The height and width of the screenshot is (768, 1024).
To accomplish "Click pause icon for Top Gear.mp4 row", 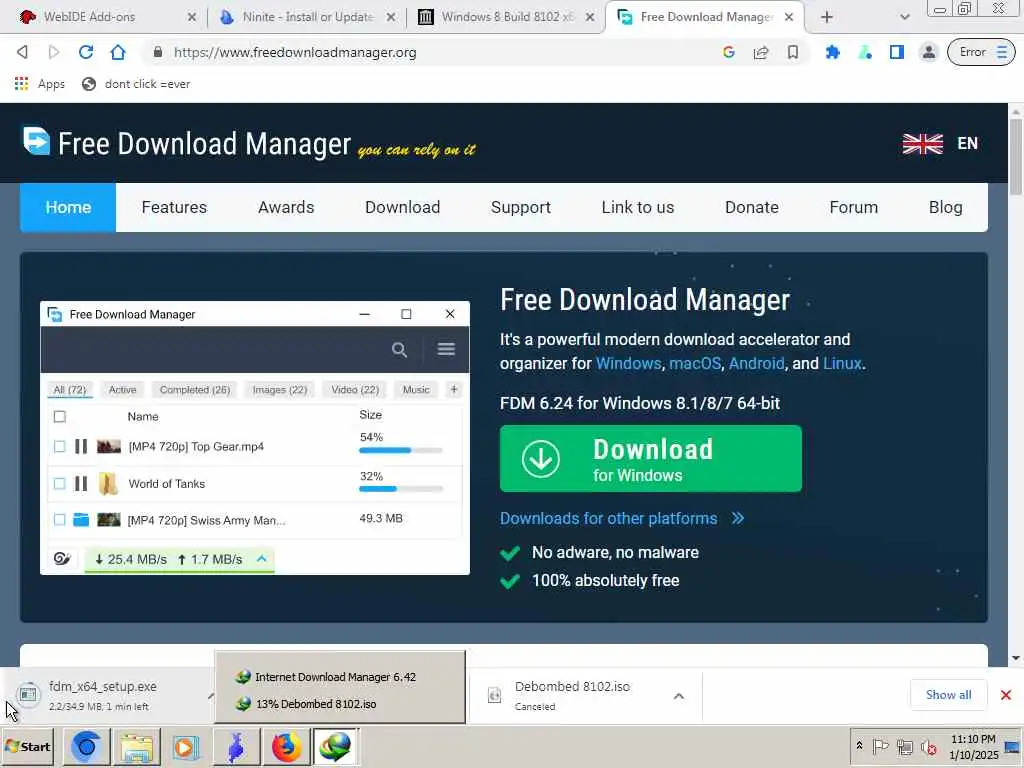I will point(81,446).
